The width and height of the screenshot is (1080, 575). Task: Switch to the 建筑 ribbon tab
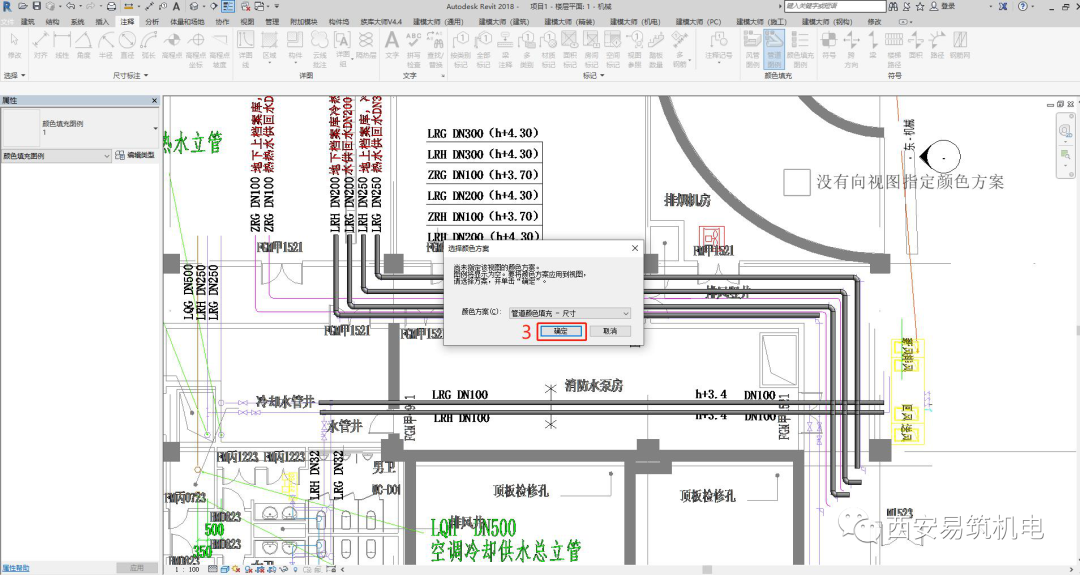coord(28,22)
